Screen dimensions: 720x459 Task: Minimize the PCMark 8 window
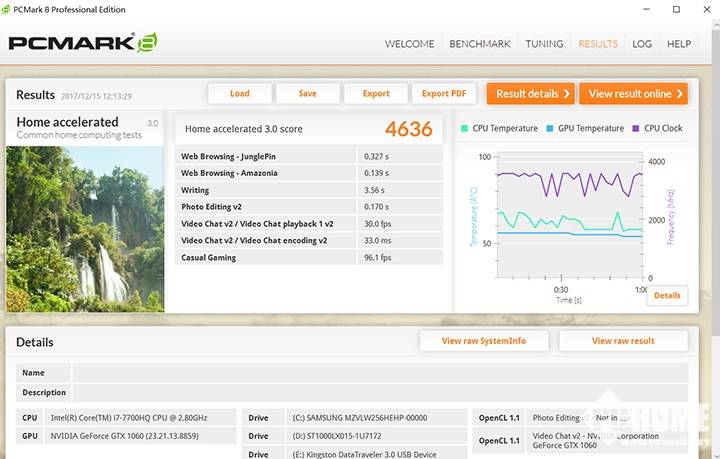coord(646,9)
